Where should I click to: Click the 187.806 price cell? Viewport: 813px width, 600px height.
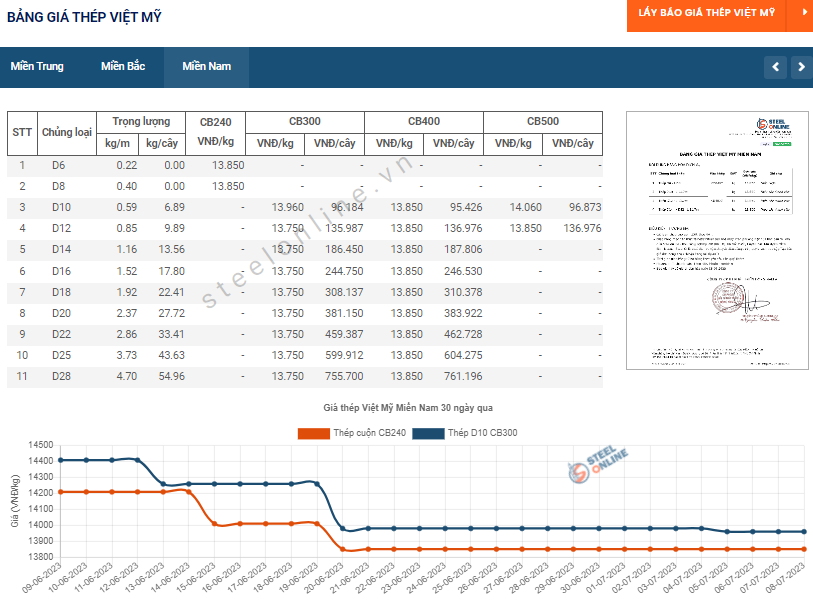463,249
